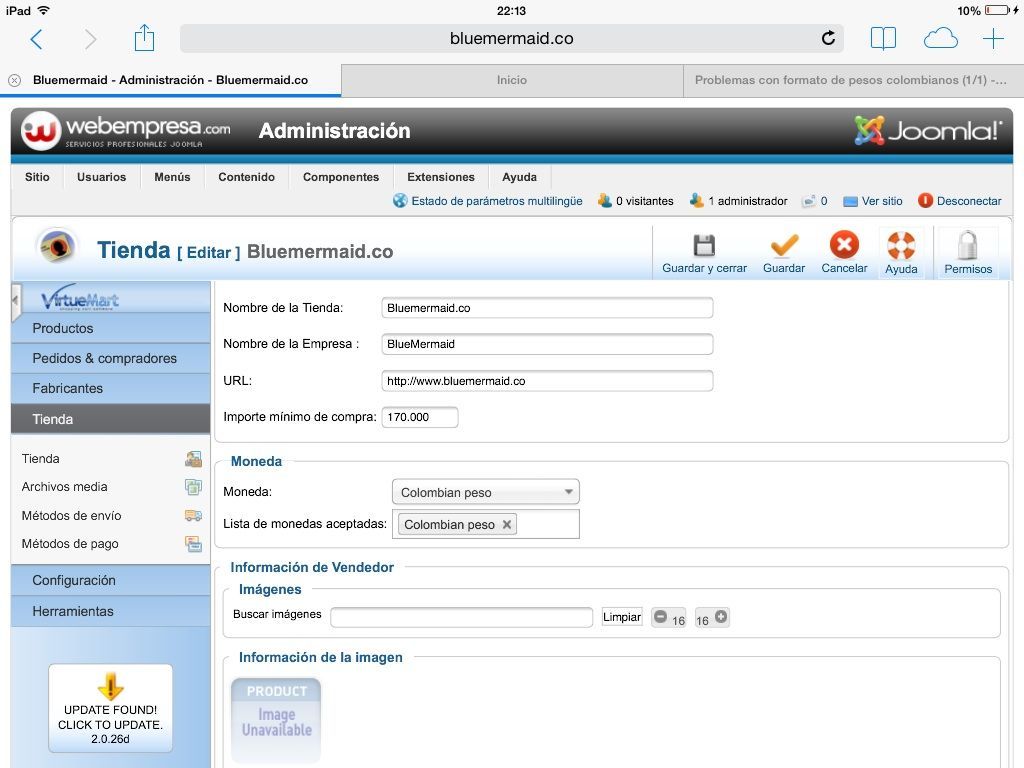The height and width of the screenshot is (768, 1024).
Task: Close the Bluemermaid Administración tab
Action: pos(14,80)
